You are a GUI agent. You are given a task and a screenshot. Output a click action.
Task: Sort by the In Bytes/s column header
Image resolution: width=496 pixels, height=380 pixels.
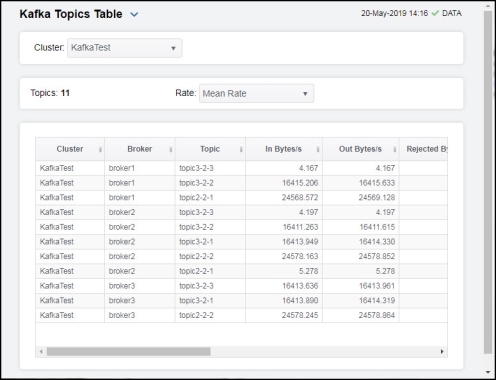[283, 149]
